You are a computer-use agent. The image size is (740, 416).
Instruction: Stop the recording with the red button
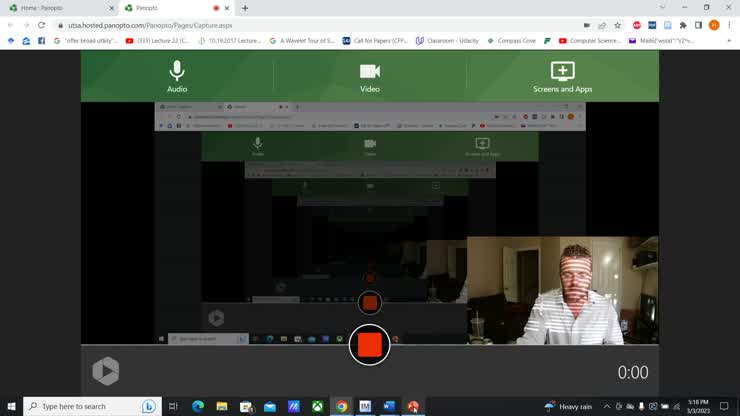(370, 345)
